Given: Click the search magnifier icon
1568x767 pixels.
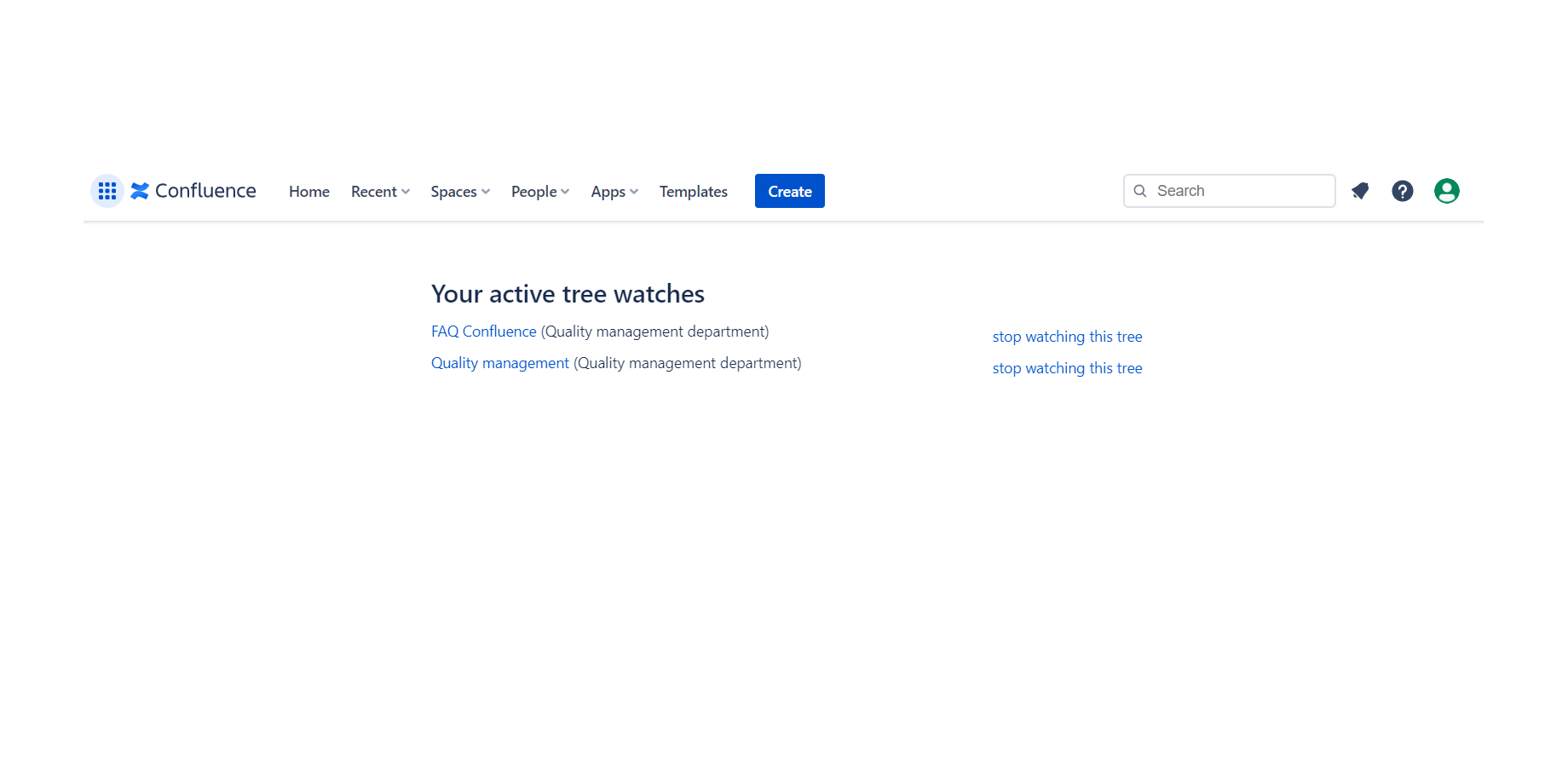Looking at the screenshot, I should point(1140,191).
